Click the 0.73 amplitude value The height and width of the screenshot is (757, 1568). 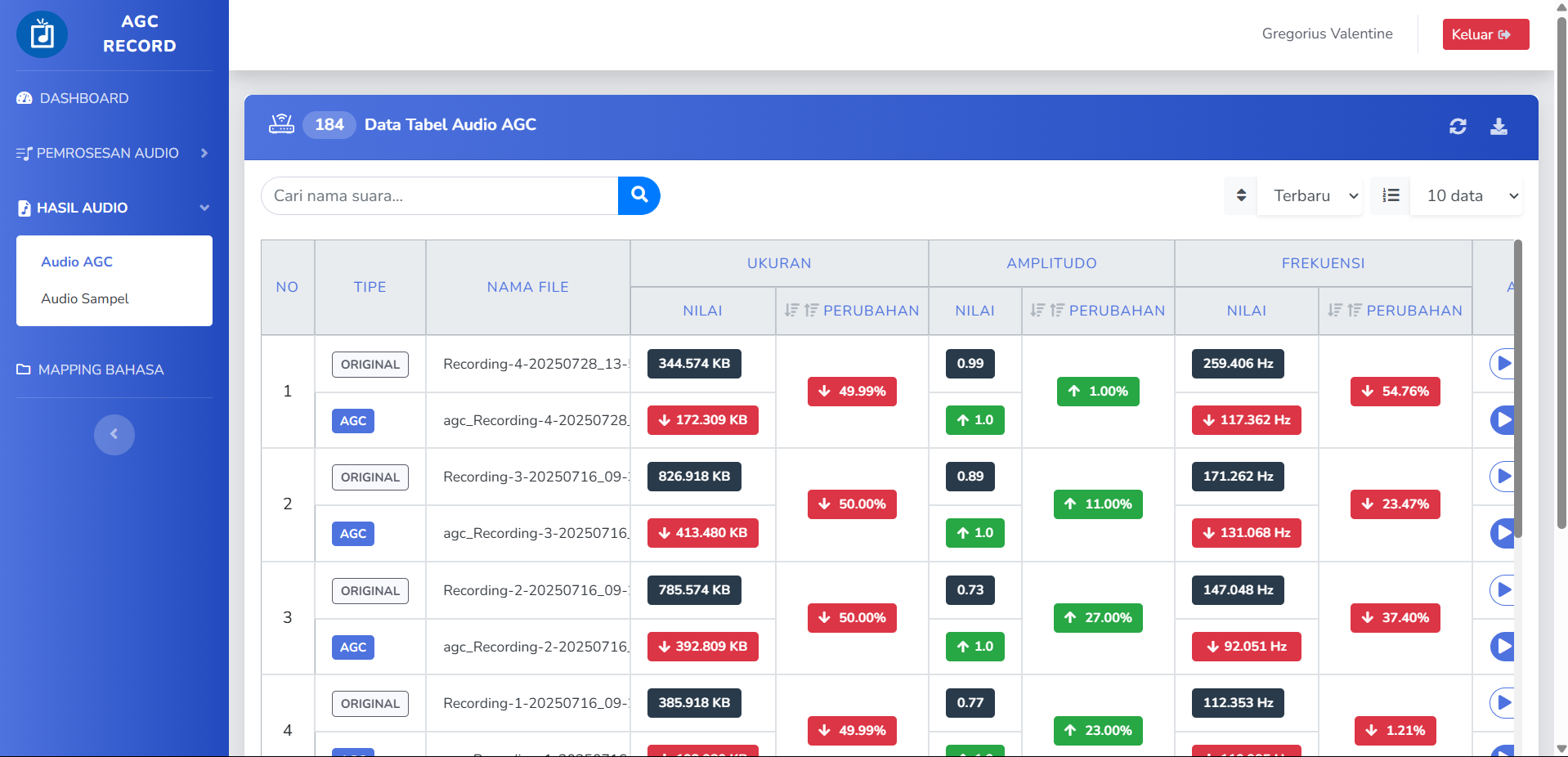pyautogui.click(x=970, y=589)
